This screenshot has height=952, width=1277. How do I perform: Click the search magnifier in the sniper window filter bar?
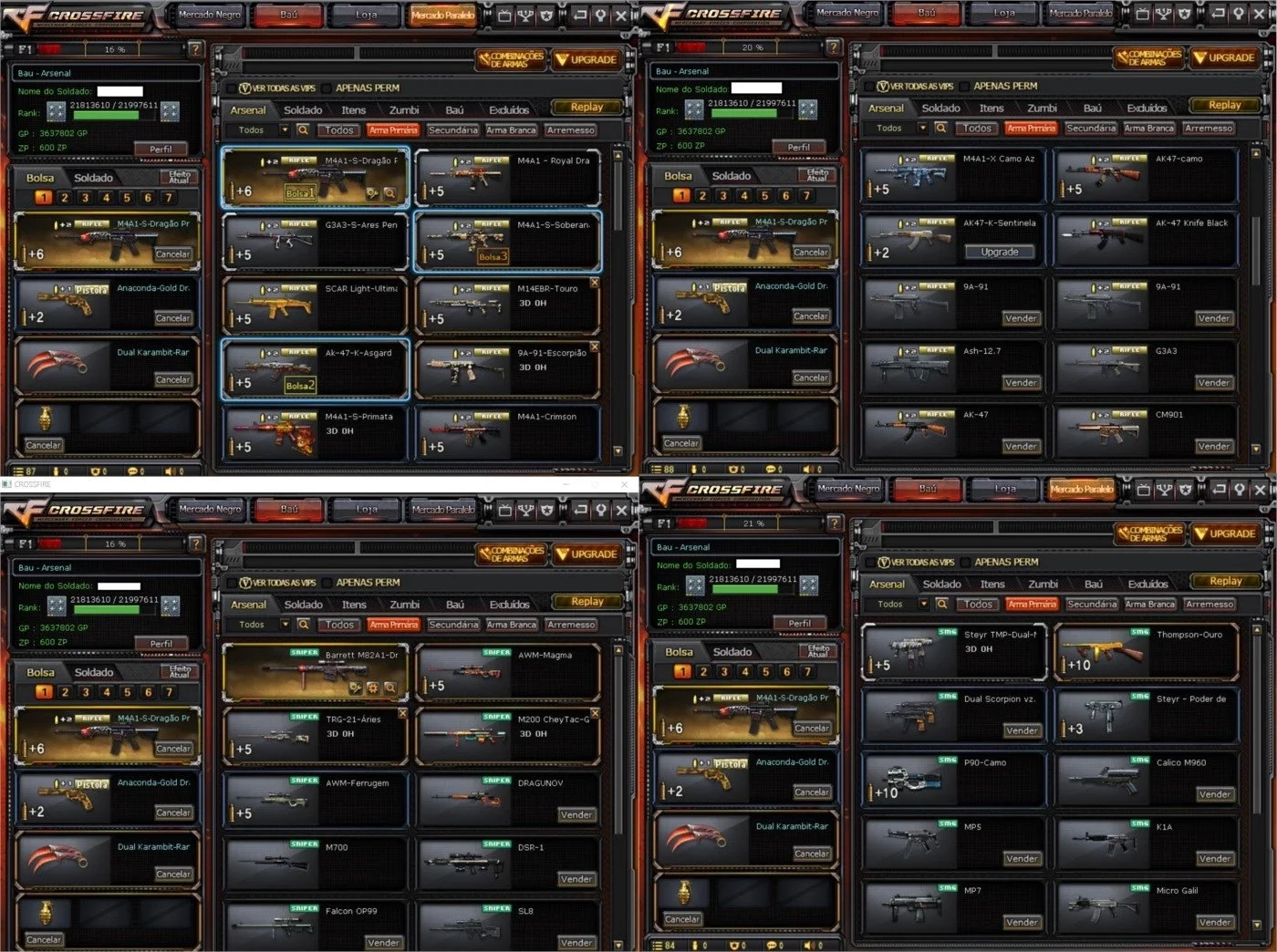[303, 625]
